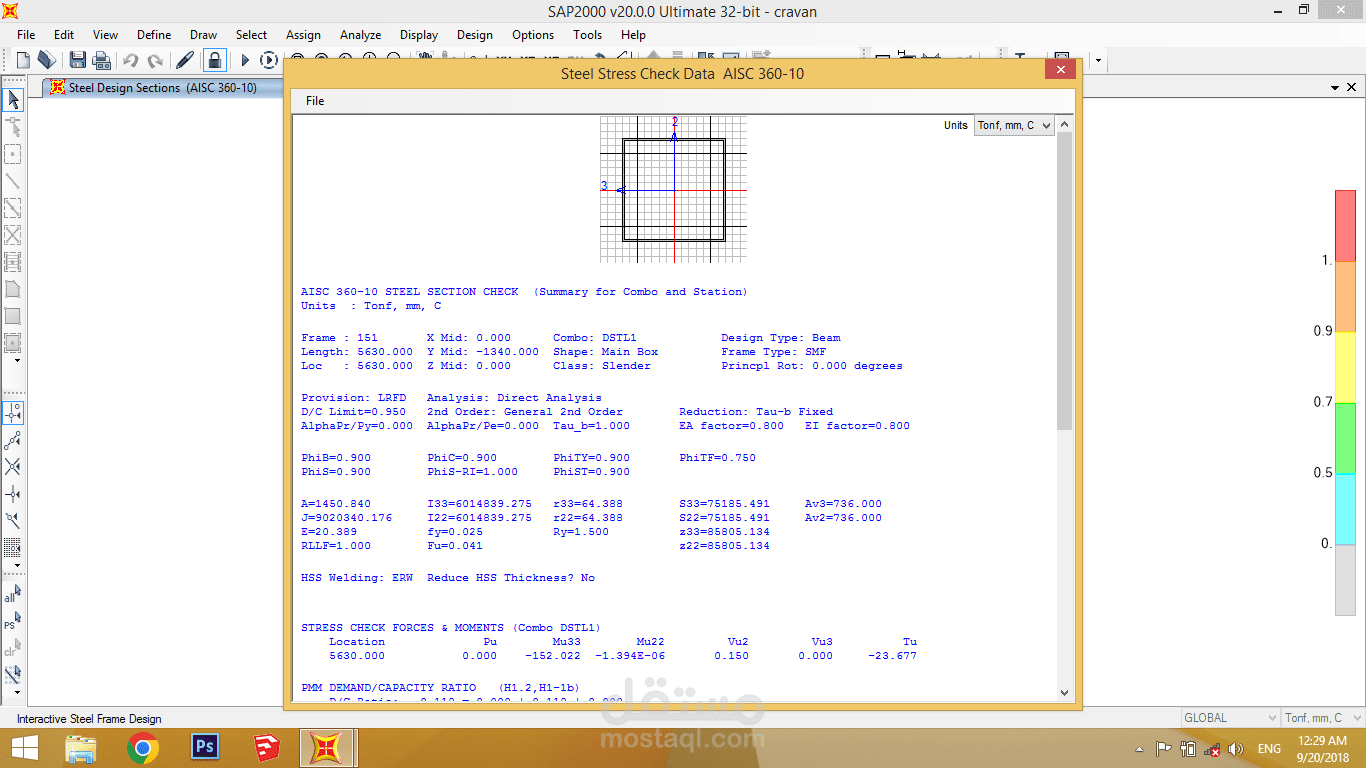Open SketchUp from the taskbar
1366x768 pixels.
click(266, 748)
